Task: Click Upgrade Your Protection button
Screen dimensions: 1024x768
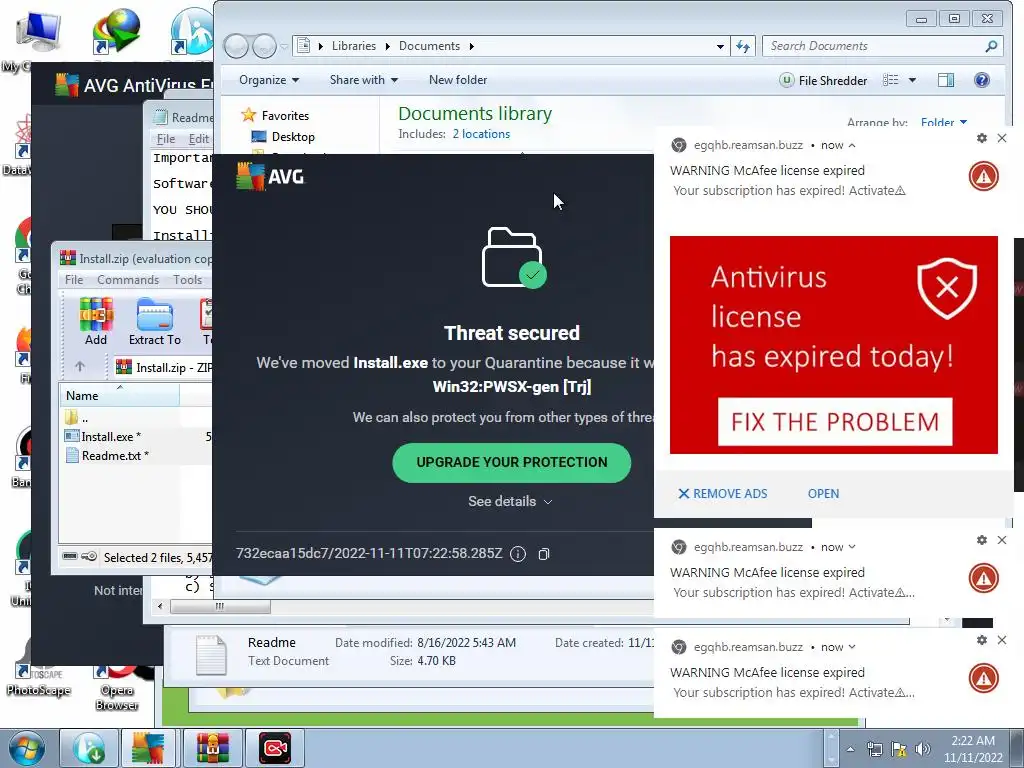Action: 512,462
